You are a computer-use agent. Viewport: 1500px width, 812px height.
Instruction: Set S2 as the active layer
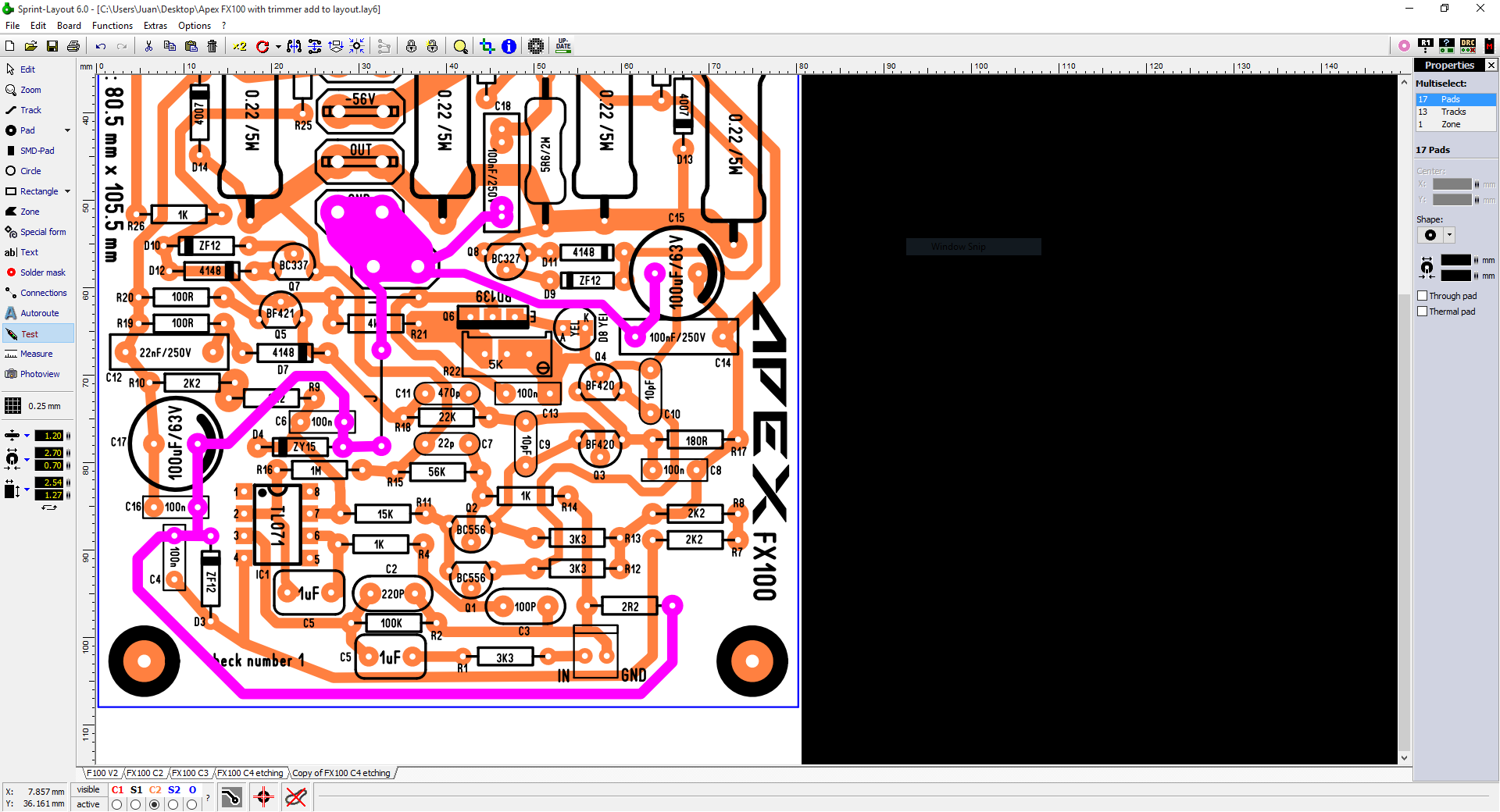click(173, 804)
